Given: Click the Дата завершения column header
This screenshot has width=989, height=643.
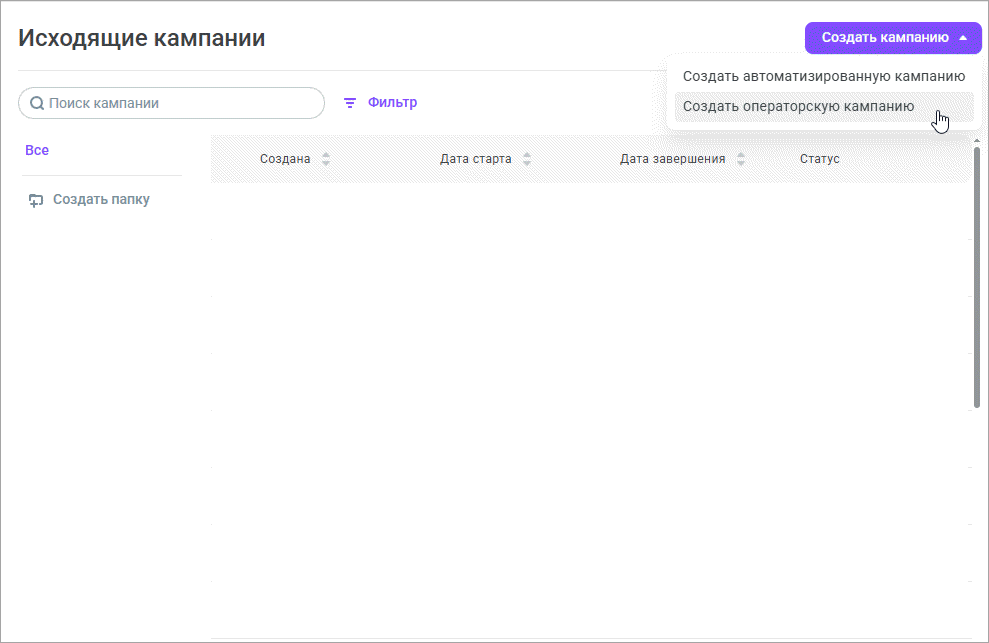Looking at the screenshot, I should (672, 159).
